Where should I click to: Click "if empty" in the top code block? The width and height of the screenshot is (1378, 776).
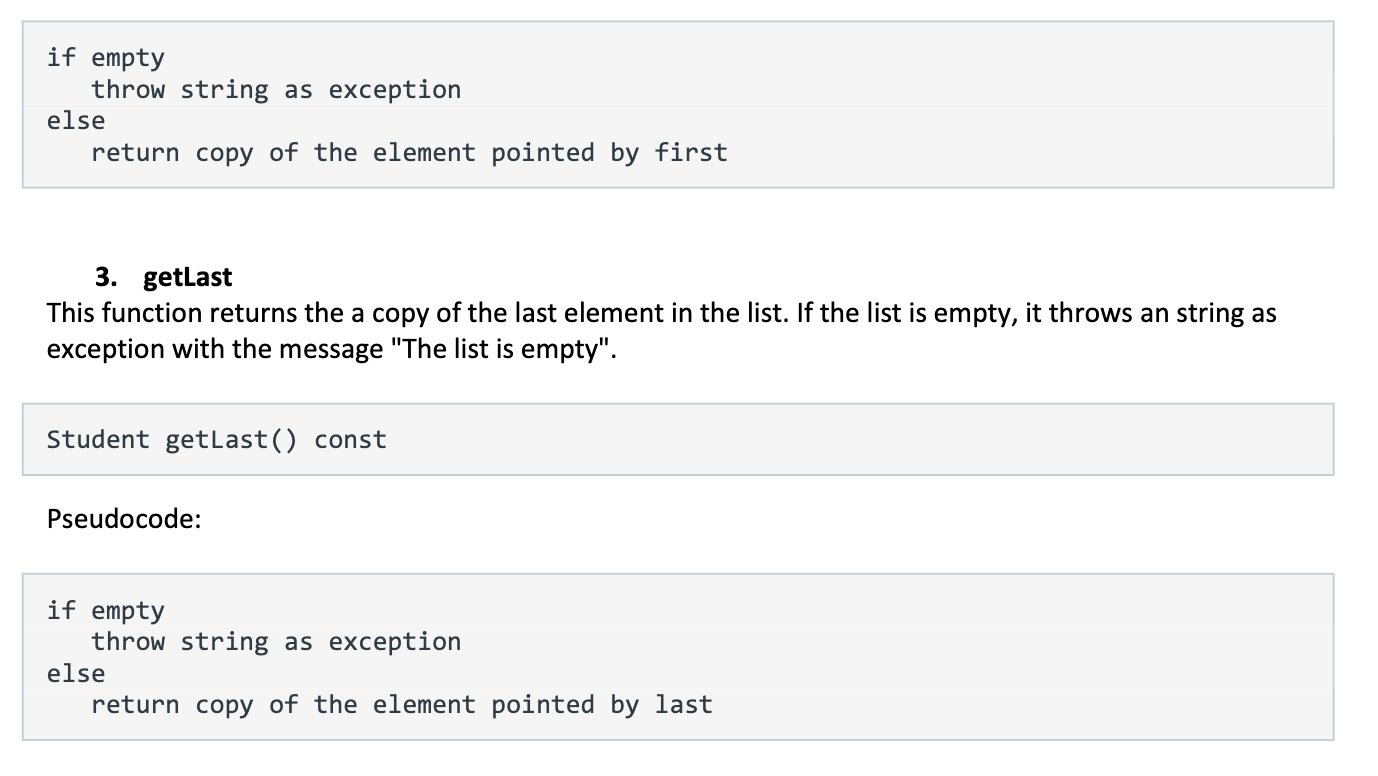coord(106,58)
